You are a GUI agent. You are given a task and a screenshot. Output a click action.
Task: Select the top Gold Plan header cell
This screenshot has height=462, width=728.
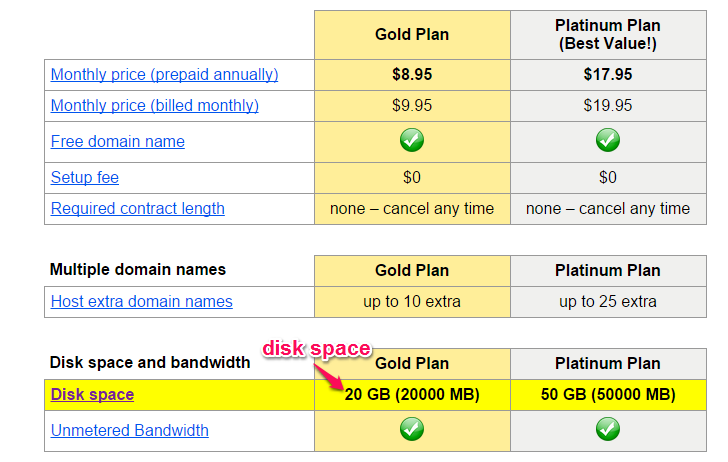(x=412, y=35)
